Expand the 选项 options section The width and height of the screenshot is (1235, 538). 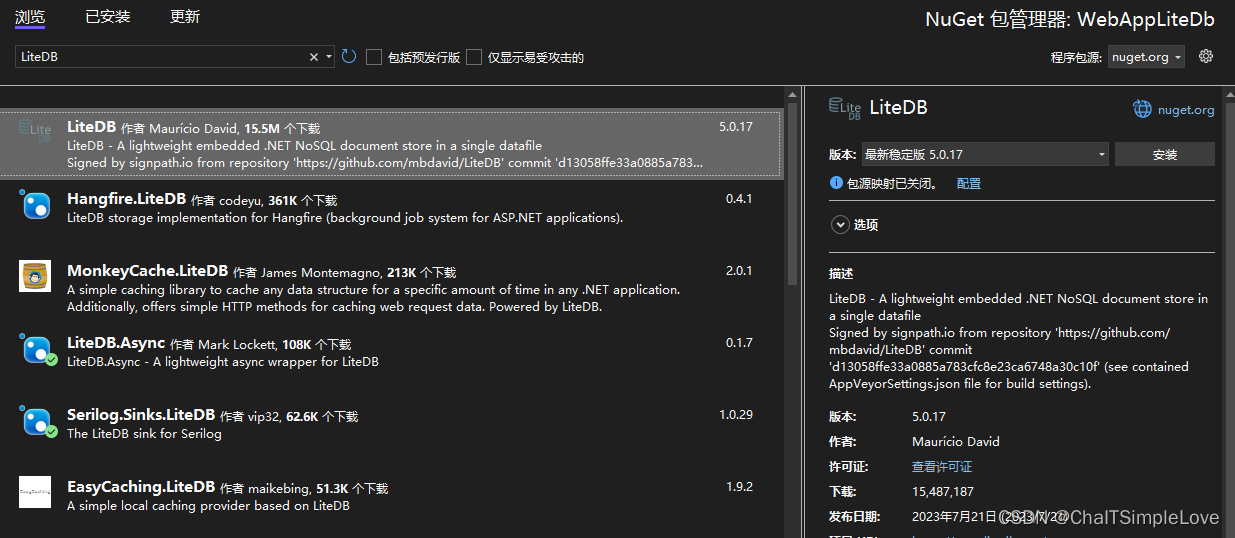click(839, 225)
